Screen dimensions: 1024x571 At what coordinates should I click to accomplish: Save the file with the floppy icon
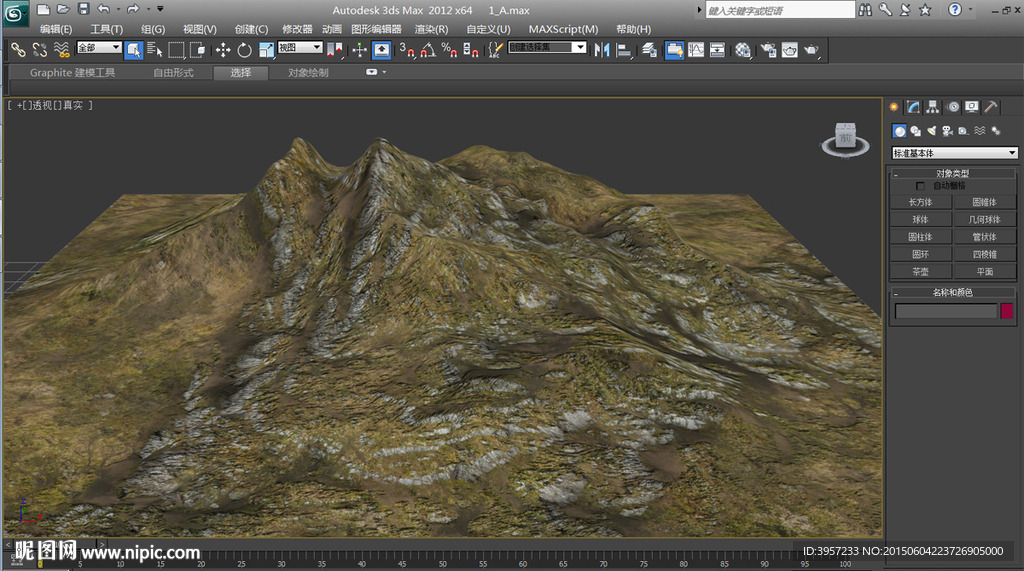coord(83,9)
